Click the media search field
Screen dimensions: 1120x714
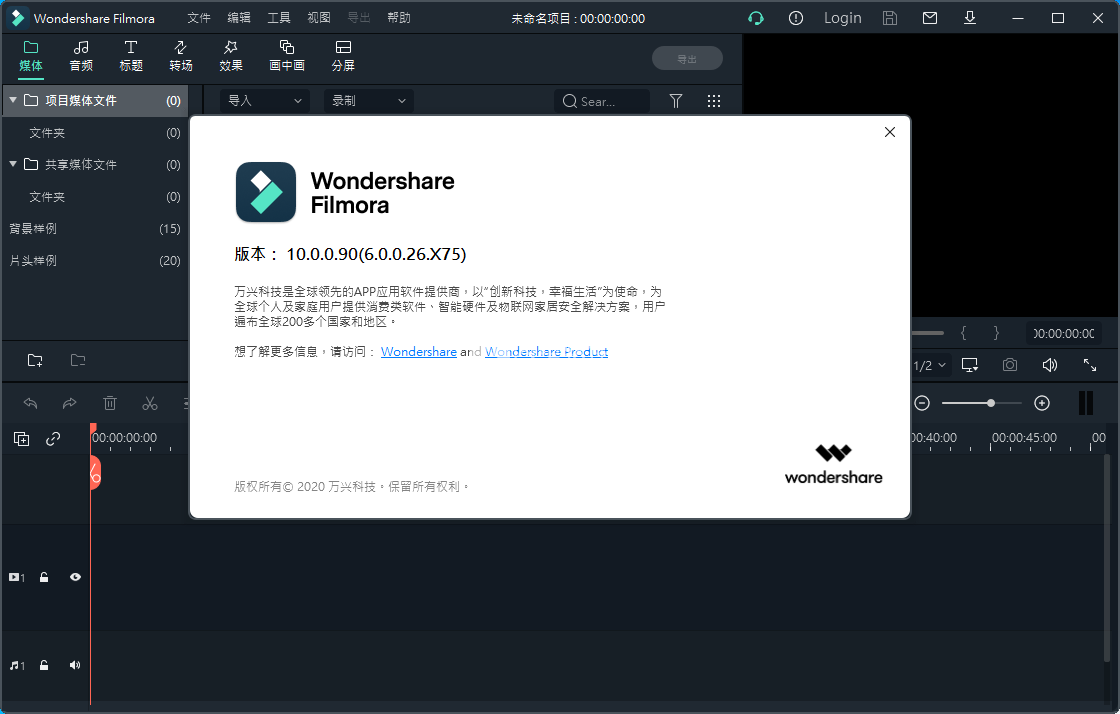coord(602,101)
